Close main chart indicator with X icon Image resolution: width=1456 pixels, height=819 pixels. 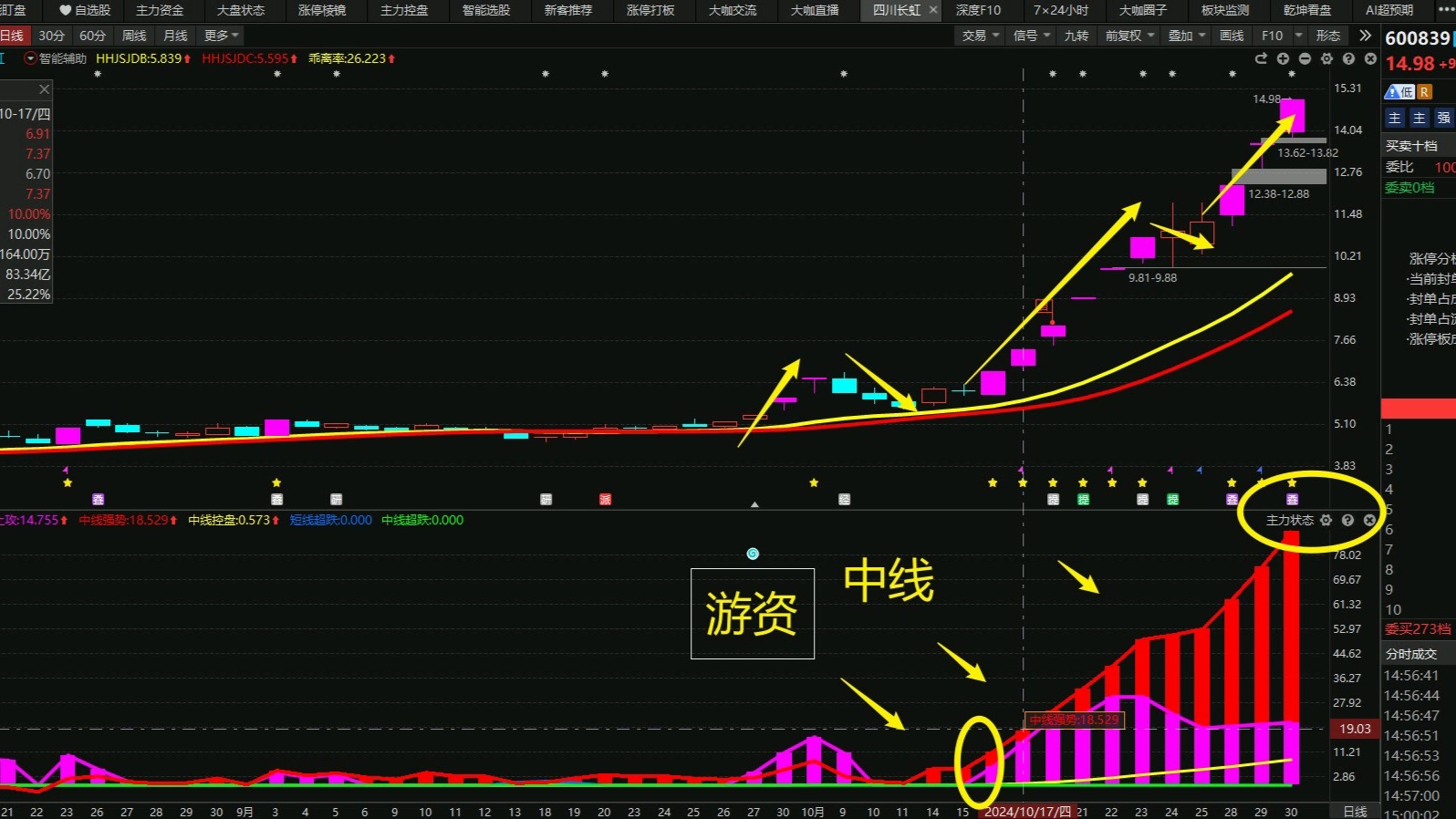tap(1370, 58)
